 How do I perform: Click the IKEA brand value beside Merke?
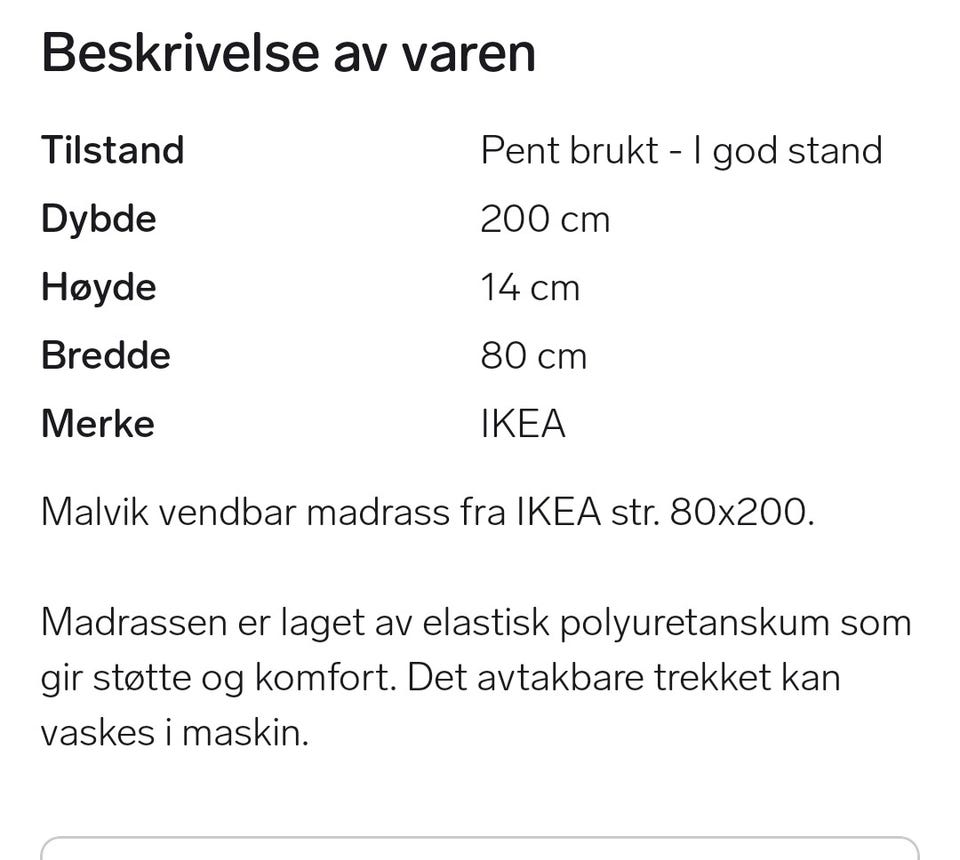523,424
